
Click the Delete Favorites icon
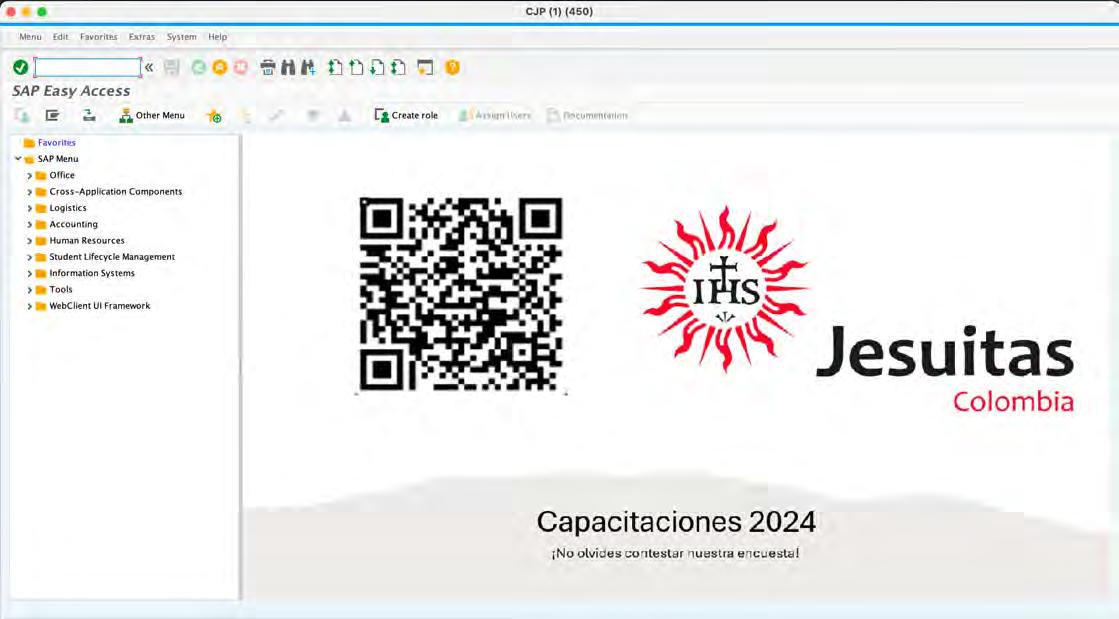tap(246, 116)
